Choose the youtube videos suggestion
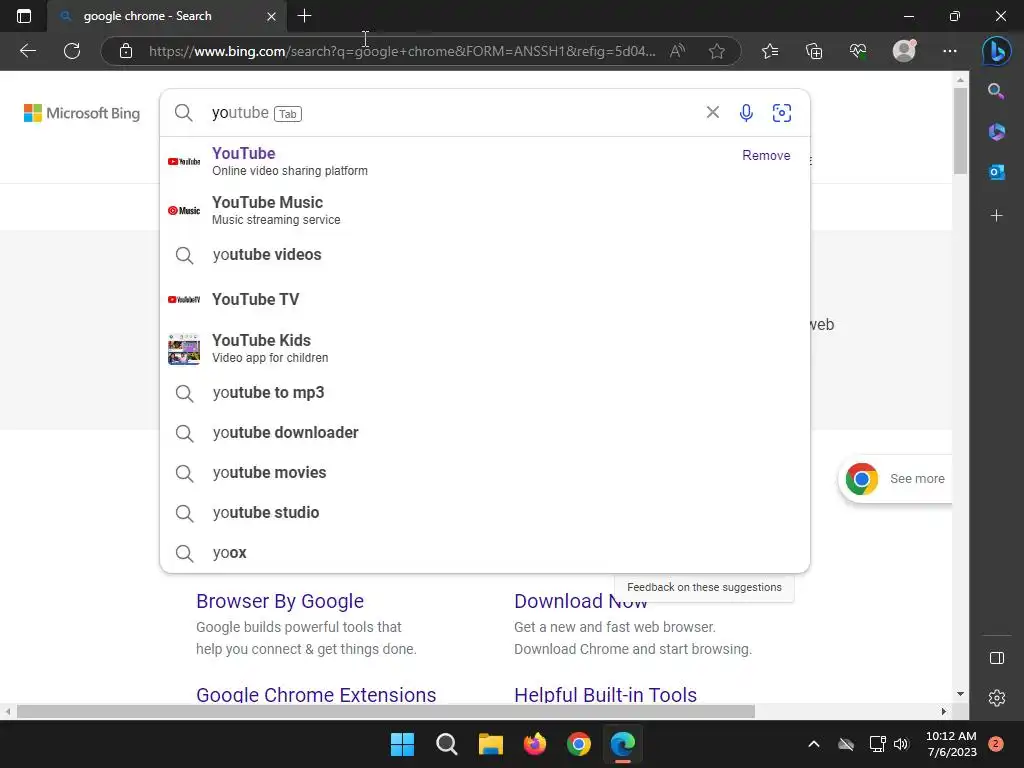Viewport: 1024px width, 768px height. coord(485,255)
